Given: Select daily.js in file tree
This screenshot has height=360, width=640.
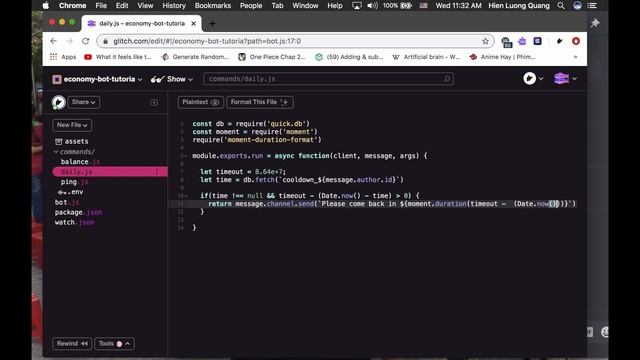Looking at the screenshot, I should click(x=110, y=172).
